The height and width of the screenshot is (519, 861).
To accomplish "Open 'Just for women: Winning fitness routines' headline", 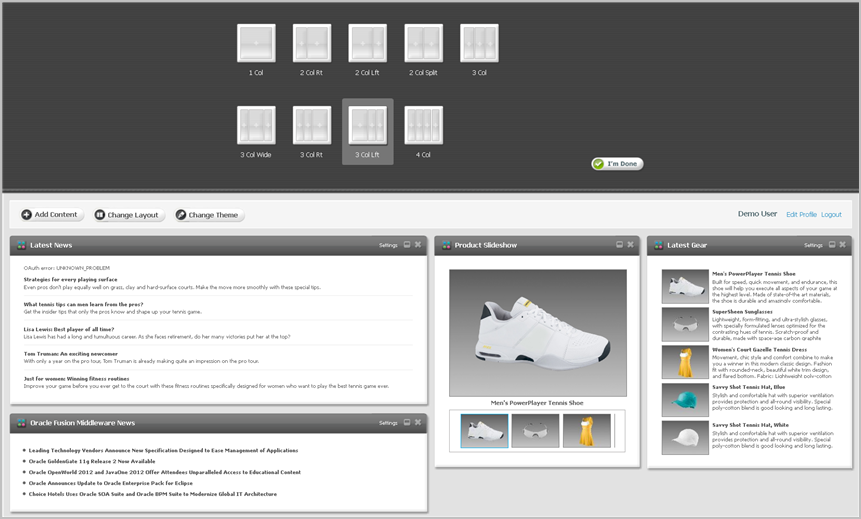I will pos(76,379).
